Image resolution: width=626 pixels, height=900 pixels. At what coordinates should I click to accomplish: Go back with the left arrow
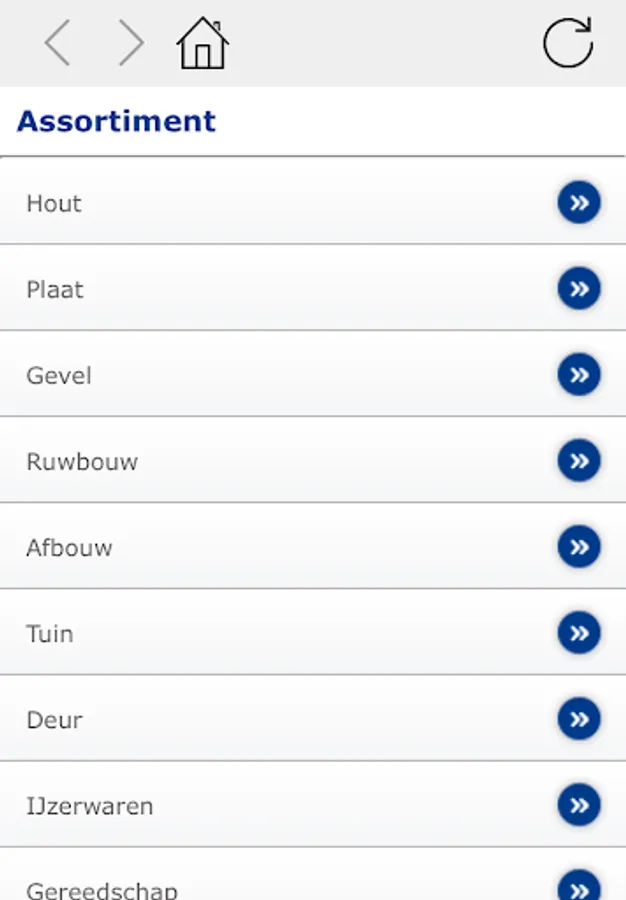[57, 43]
